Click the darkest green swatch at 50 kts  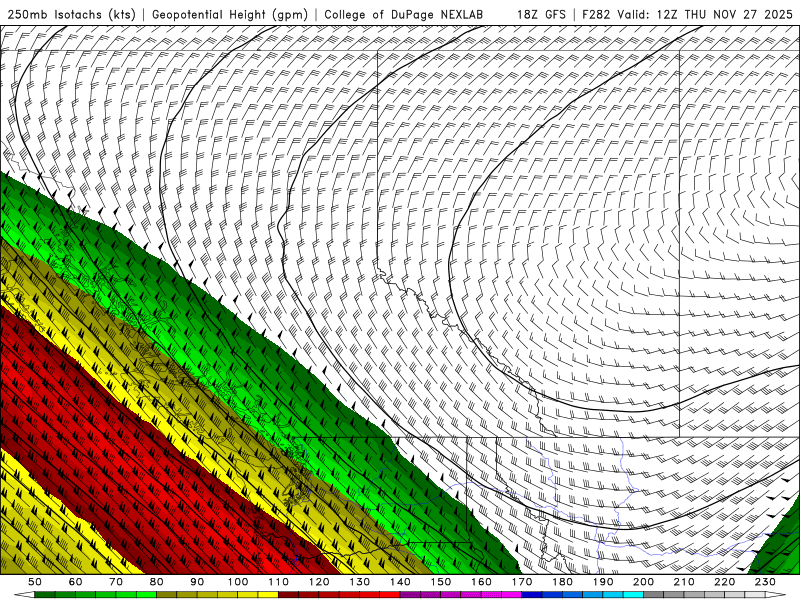(x=44, y=594)
